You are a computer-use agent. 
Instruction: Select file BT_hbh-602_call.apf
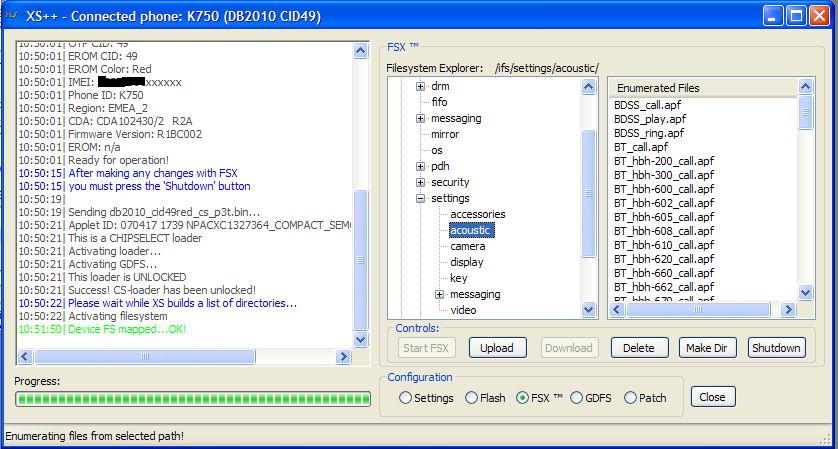664,203
